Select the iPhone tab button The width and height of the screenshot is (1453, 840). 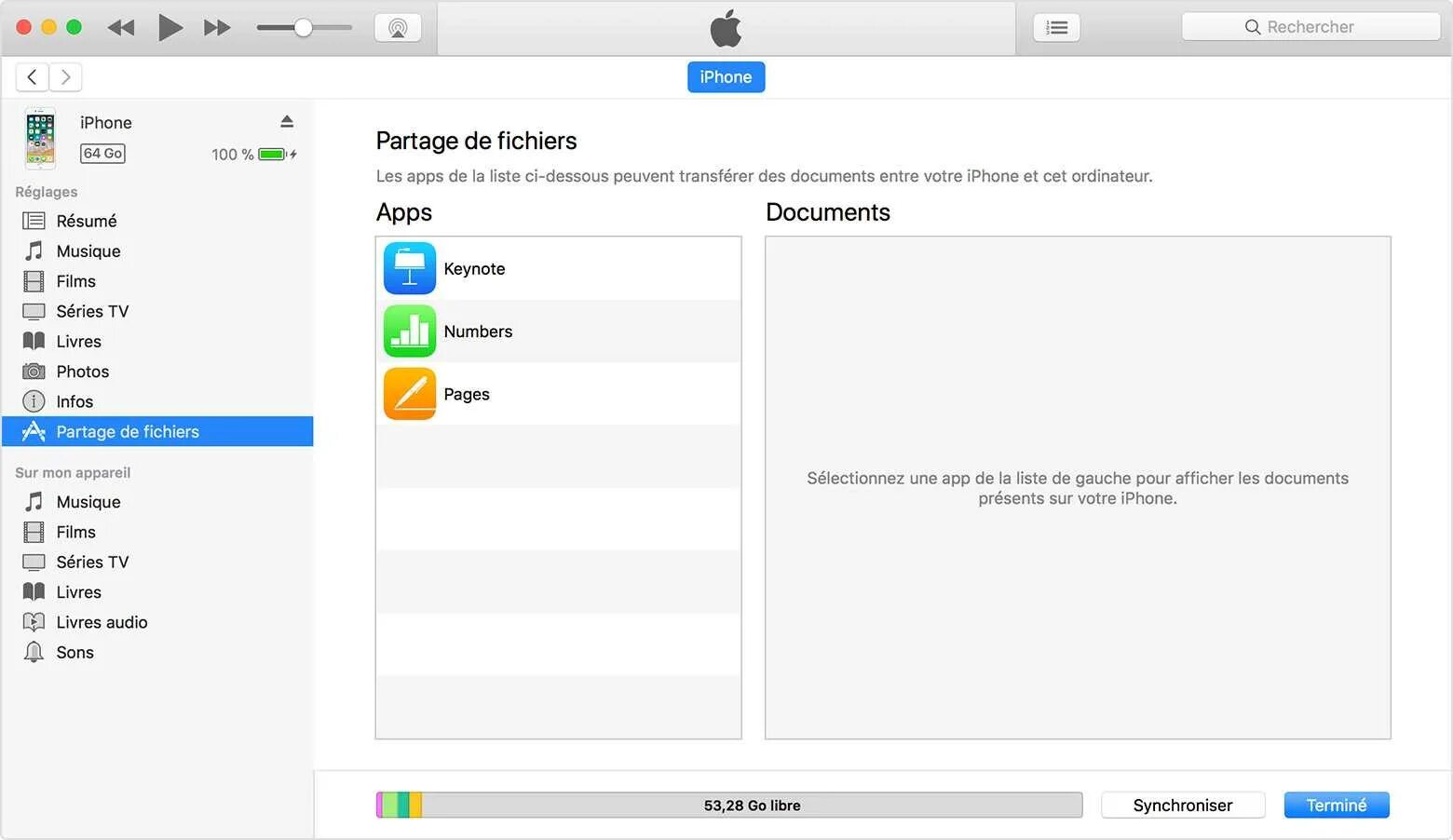(x=726, y=77)
